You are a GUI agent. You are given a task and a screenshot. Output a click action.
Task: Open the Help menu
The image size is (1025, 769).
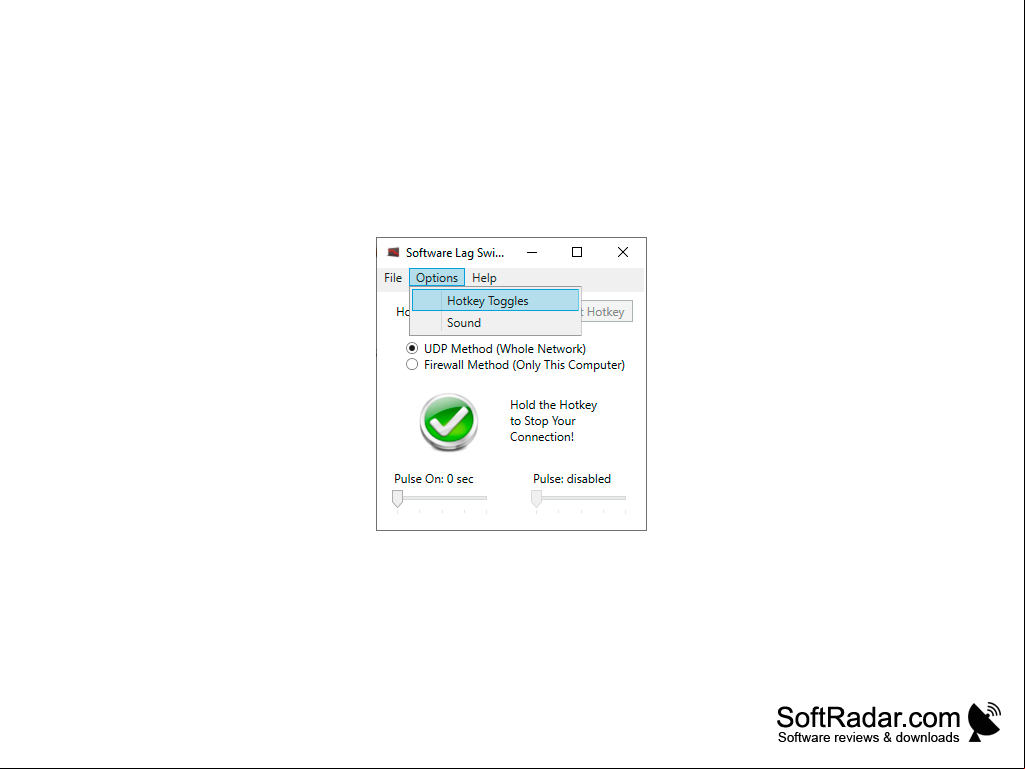484,278
